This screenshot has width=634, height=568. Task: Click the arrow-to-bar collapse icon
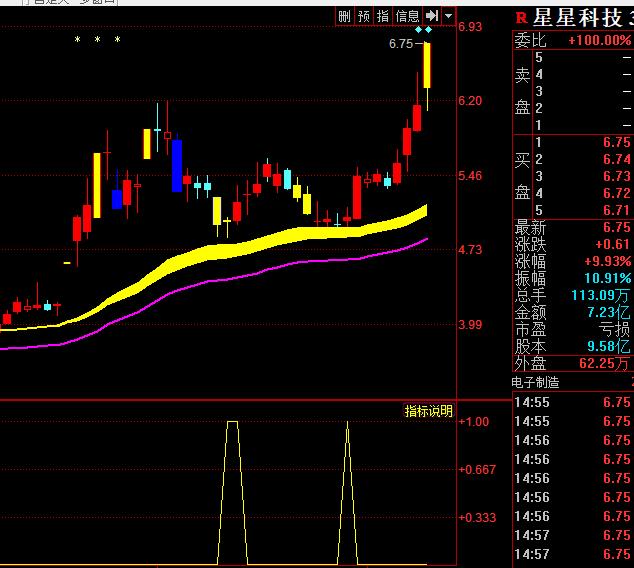click(x=432, y=16)
